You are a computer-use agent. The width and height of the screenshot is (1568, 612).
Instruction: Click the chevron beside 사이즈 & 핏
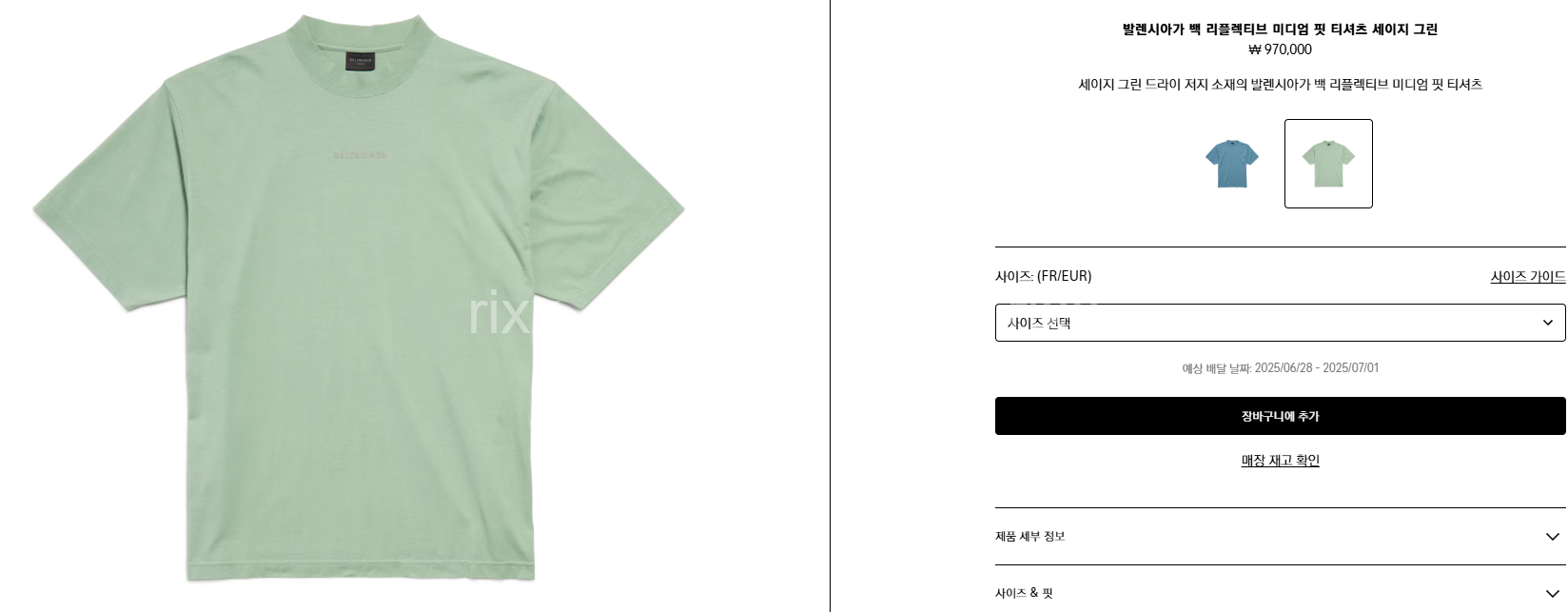pos(1553,593)
